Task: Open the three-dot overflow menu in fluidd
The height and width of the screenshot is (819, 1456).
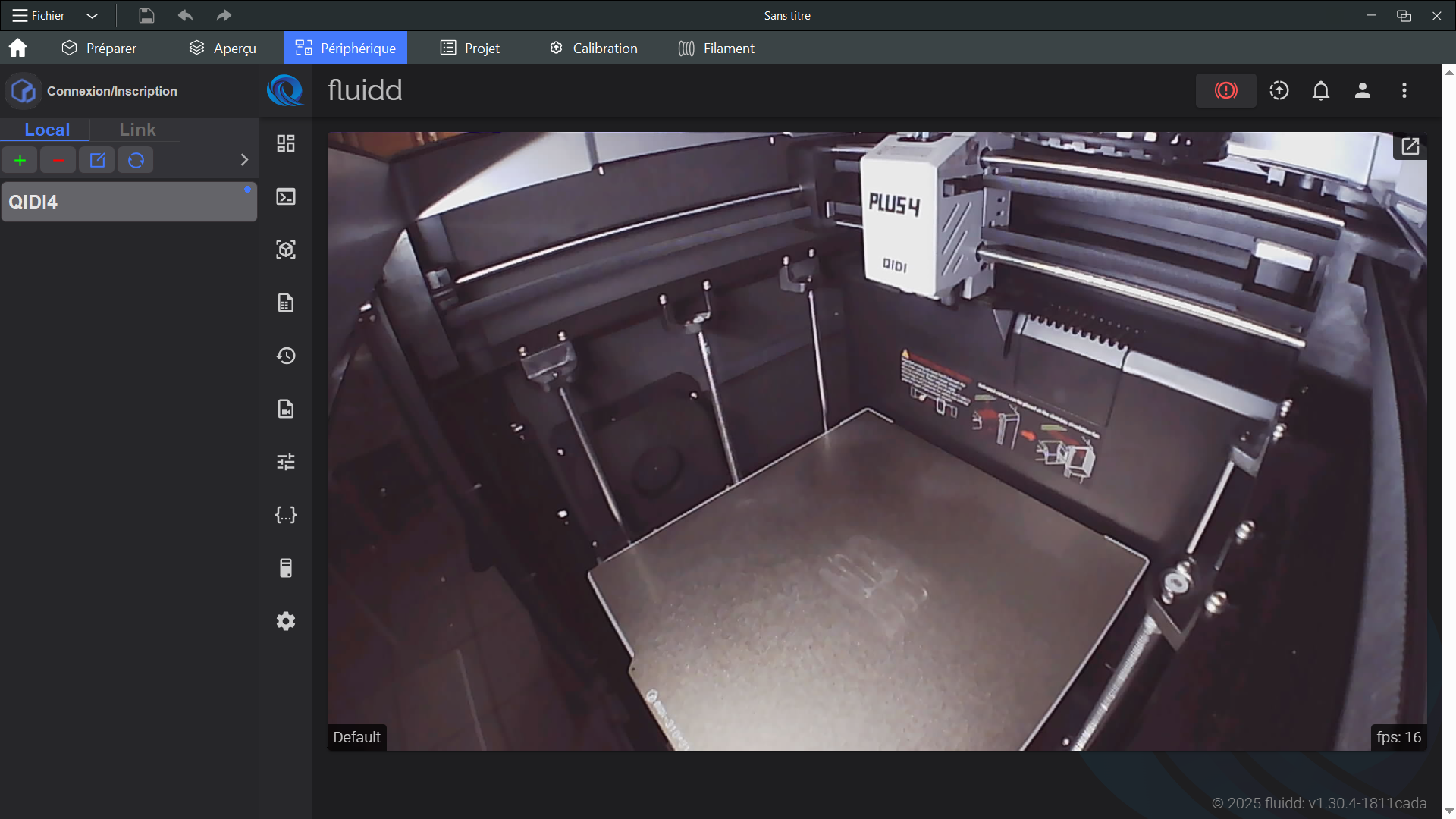Action: pos(1404,91)
